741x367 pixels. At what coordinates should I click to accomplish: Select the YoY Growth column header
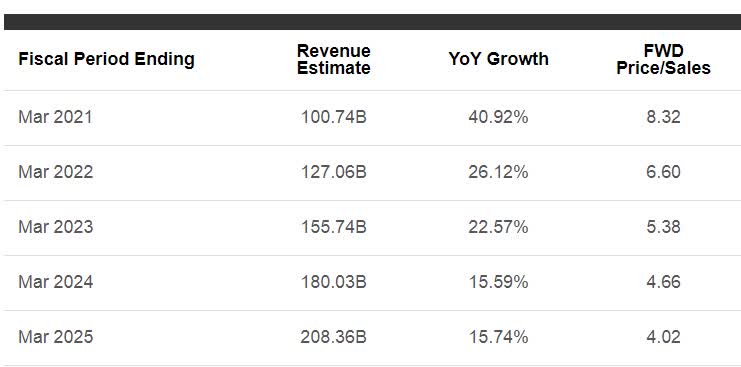tap(499, 59)
